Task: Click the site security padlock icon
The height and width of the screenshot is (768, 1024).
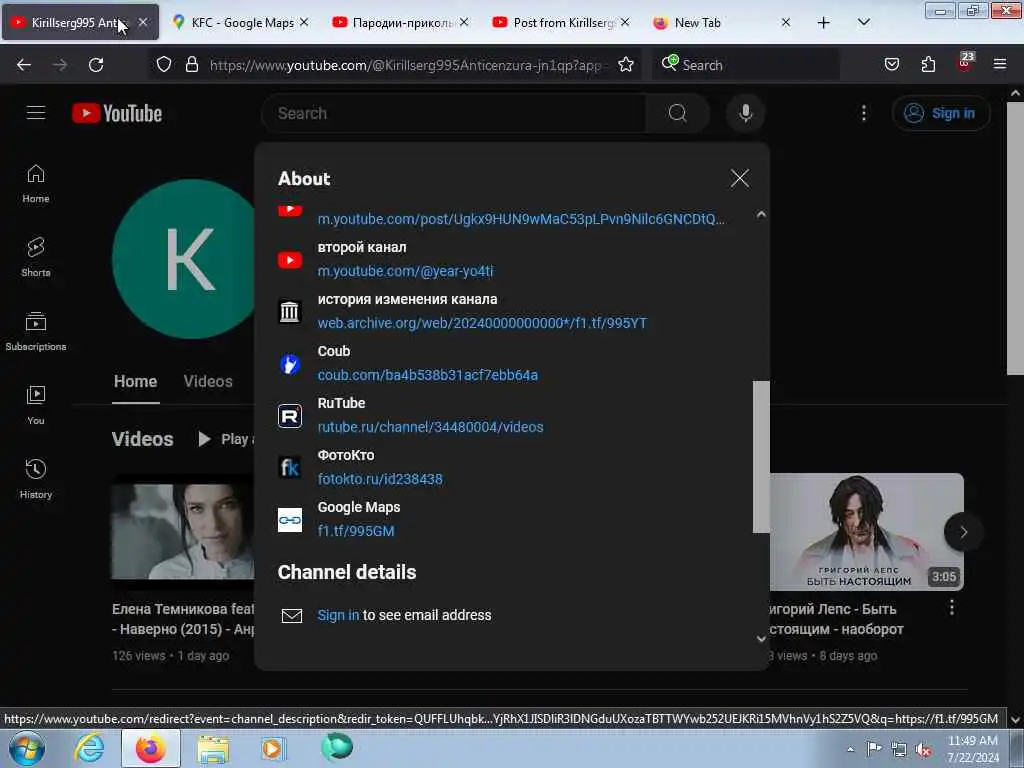Action: click(x=191, y=65)
